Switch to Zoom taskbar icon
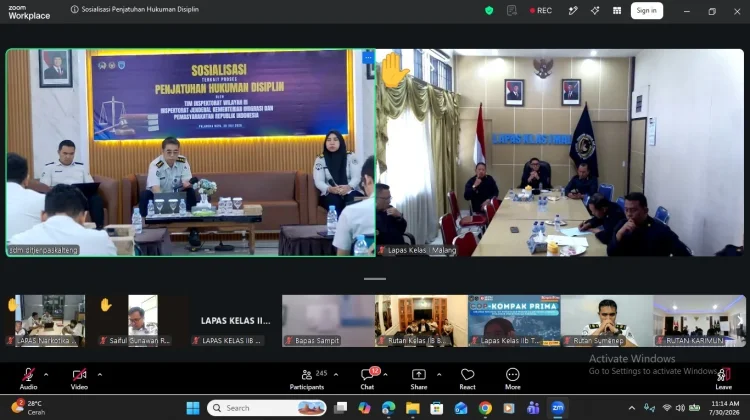Screen dimensions: 750x420 pos(558,408)
